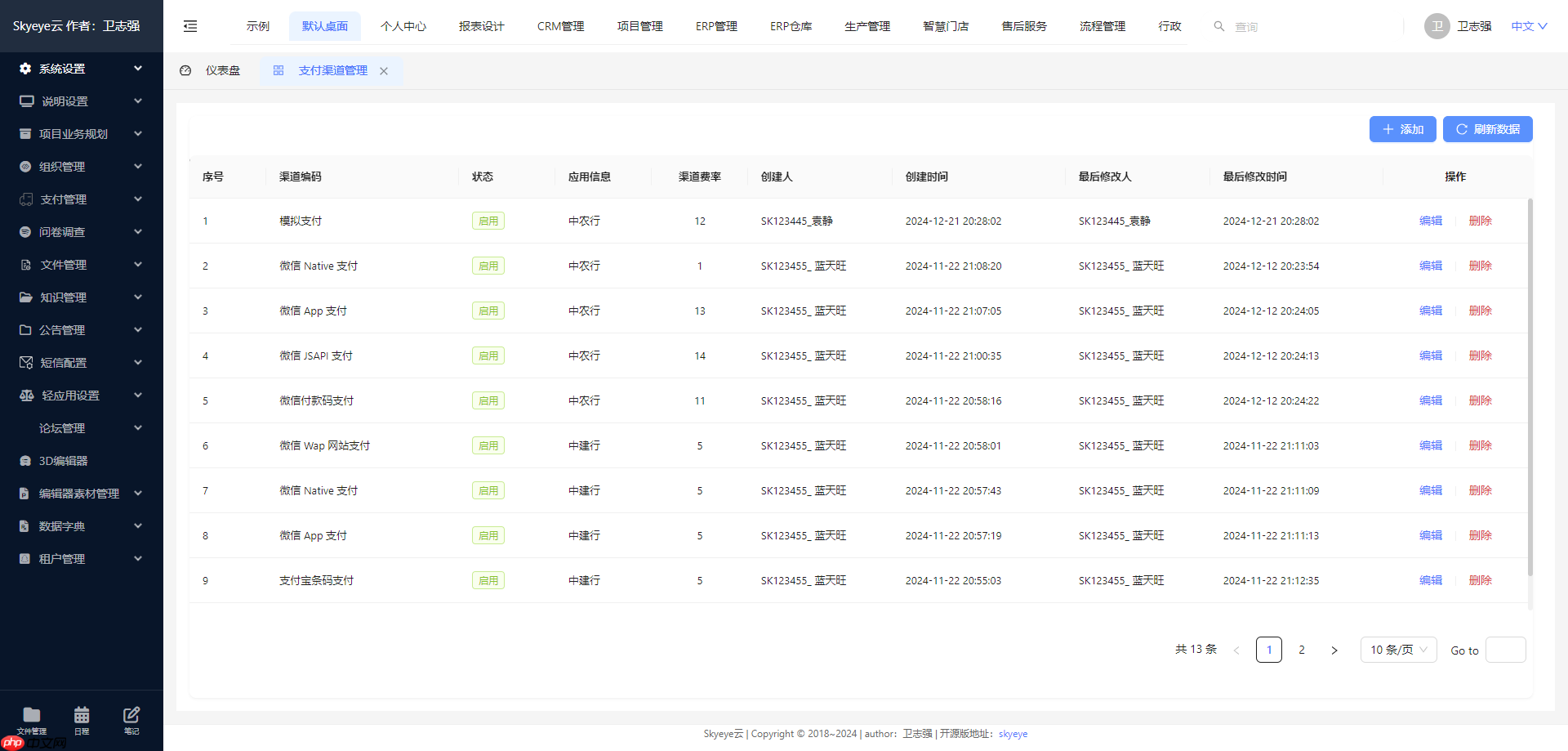The width and height of the screenshot is (1568, 751).
Task: Toggle 启用 status on 微信 App 支付 row 3
Action: 488,311
